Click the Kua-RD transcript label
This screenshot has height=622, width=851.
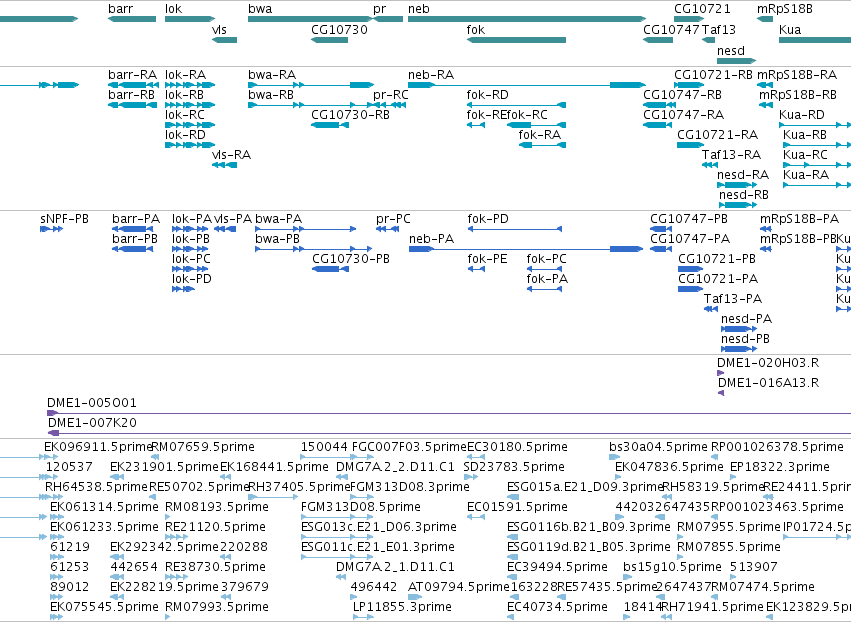pos(802,115)
